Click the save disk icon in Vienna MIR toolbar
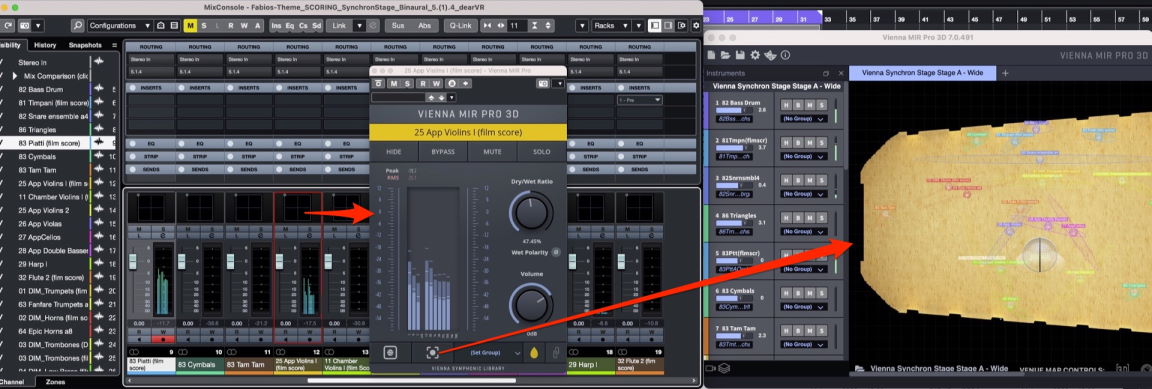This screenshot has width=1152, height=389. pyautogui.click(x=740, y=55)
